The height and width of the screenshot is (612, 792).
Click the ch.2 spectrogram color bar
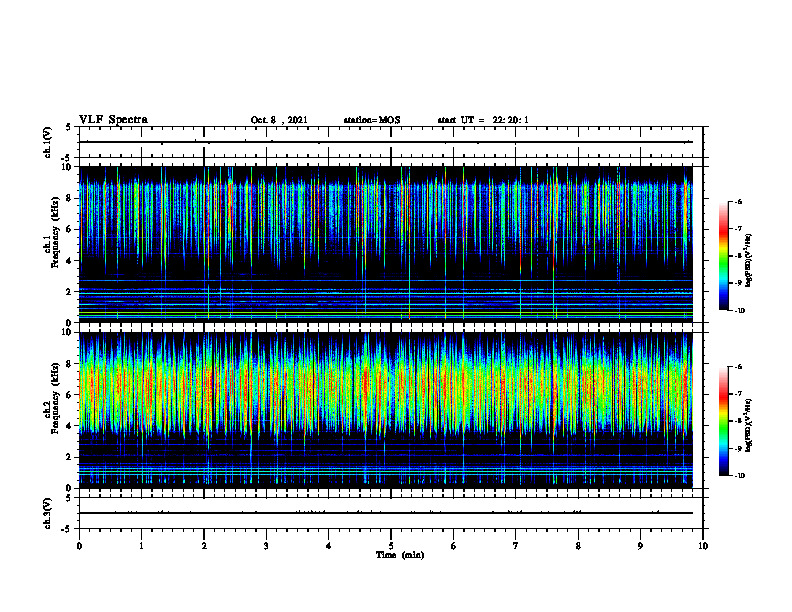[x=723, y=421]
